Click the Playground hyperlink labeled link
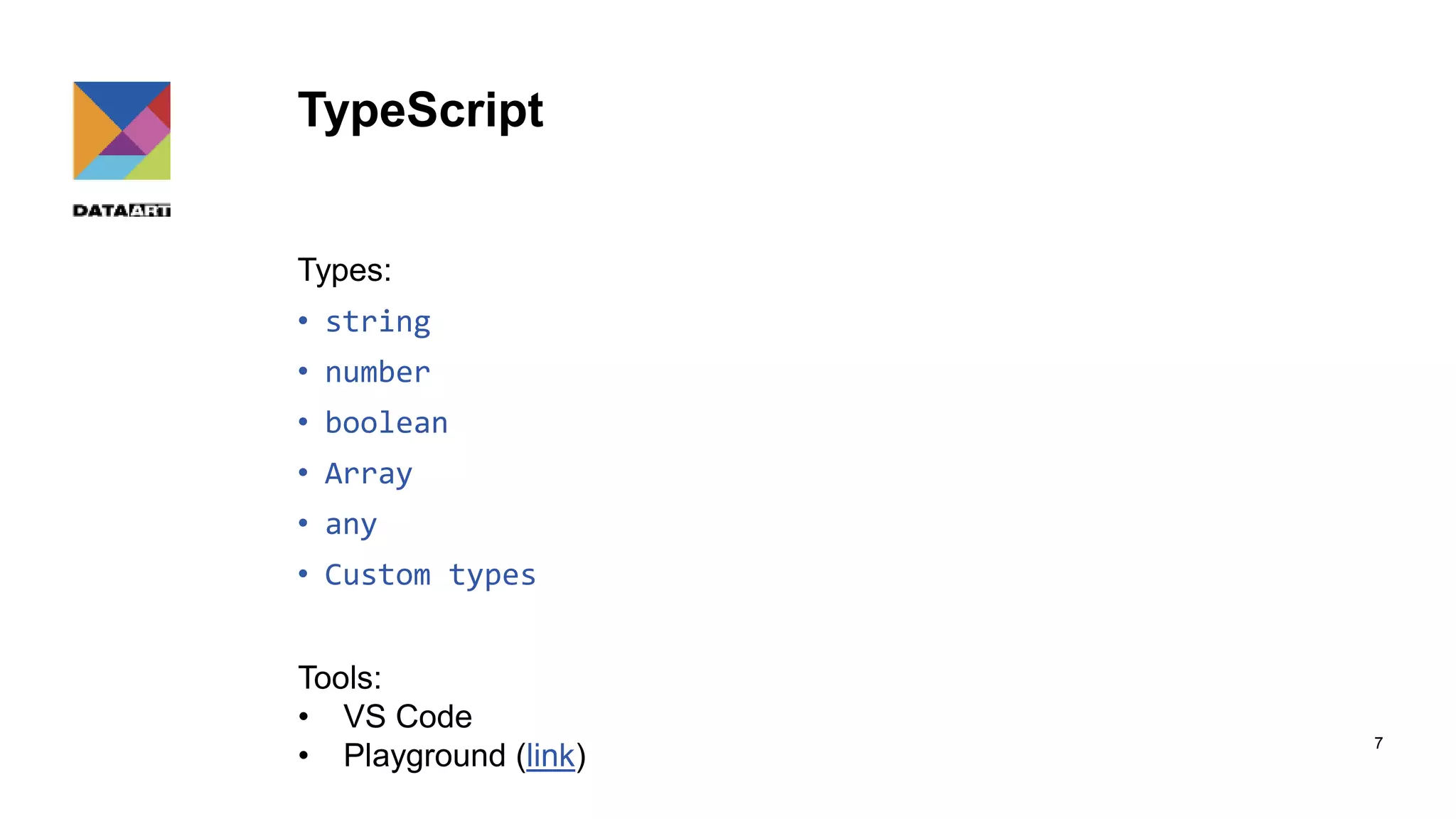This screenshot has height=819, width=1456. tap(550, 756)
